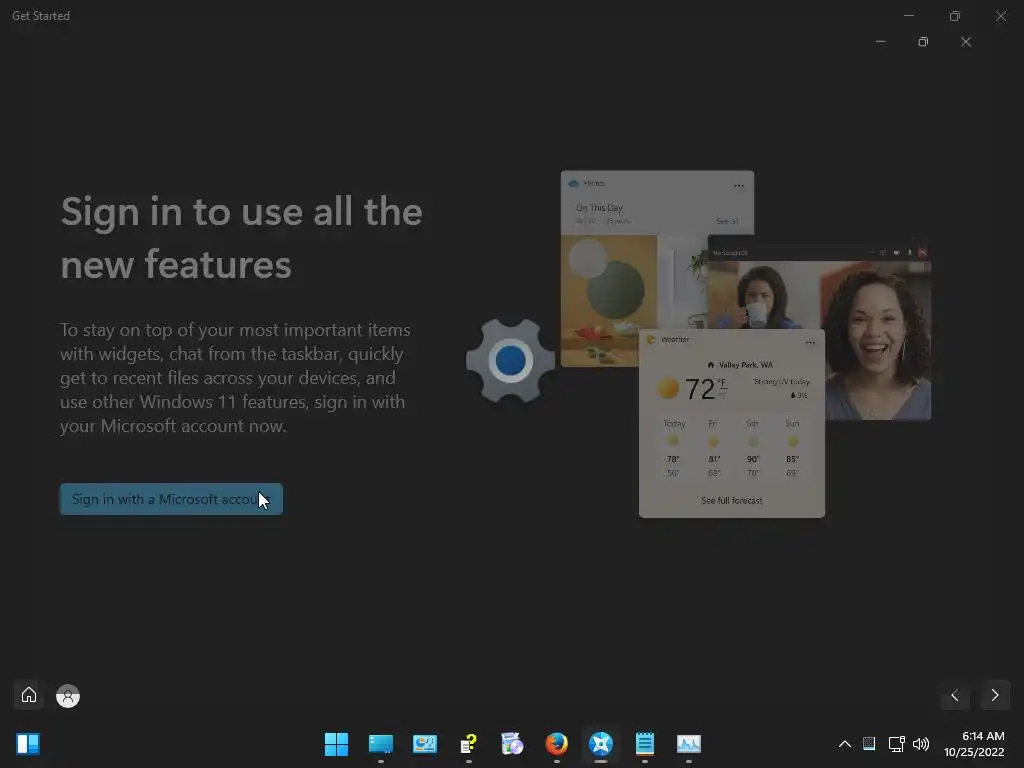Click the tray icon beside the chevron

(869, 744)
